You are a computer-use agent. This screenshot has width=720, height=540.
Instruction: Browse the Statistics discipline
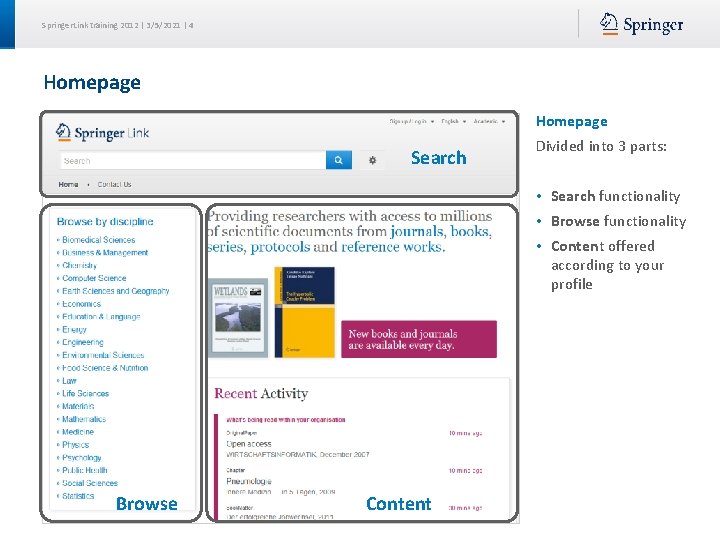[78, 496]
